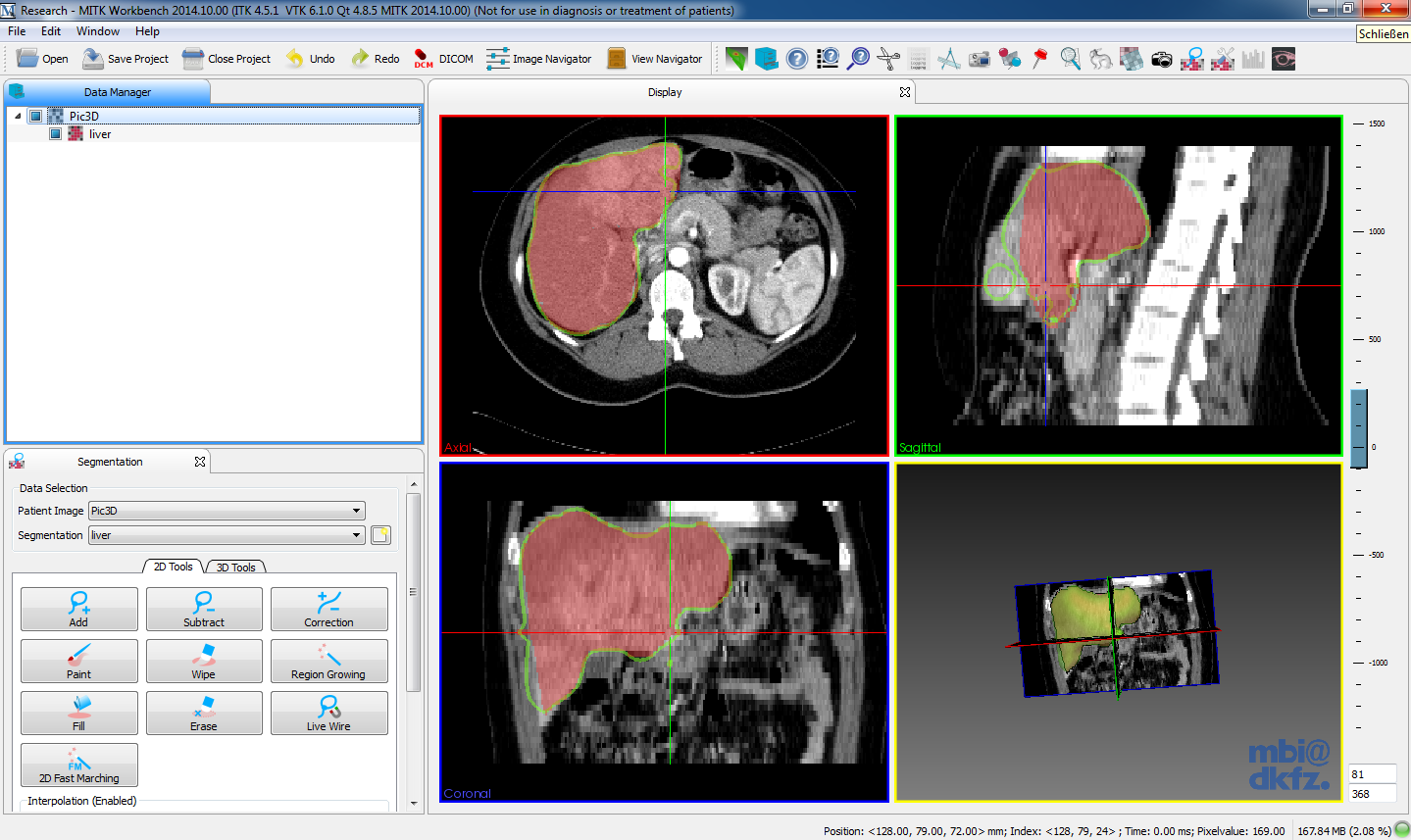Viewport: 1411px width, 840px height.
Task: Open the DICOM browser
Action: coord(443,59)
